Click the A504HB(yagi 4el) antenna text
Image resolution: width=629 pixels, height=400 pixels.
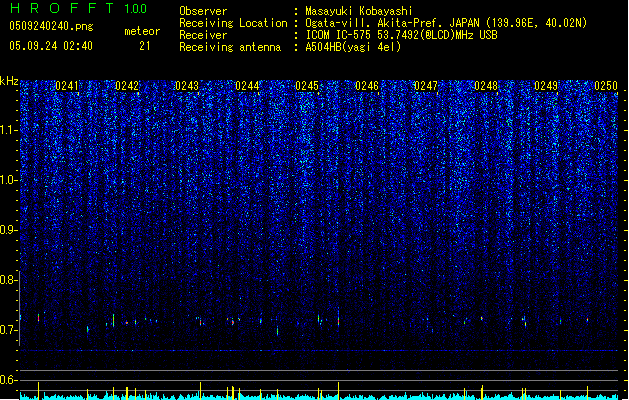coord(353,47)
